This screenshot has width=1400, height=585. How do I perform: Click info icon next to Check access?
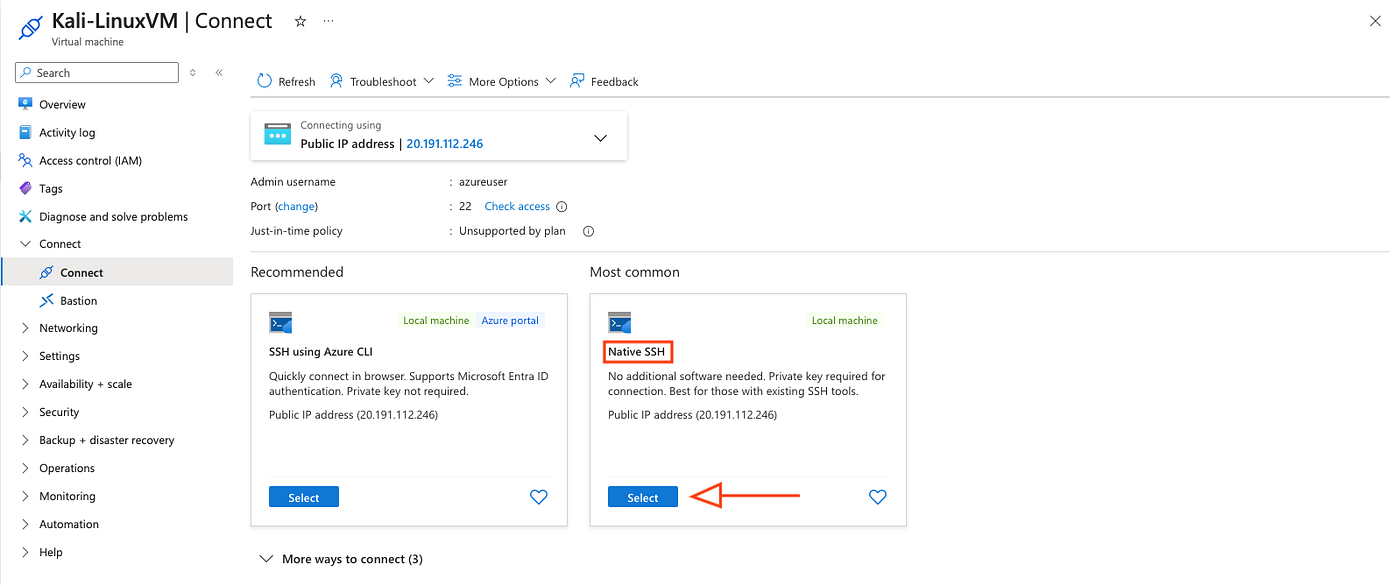point(562,207)
